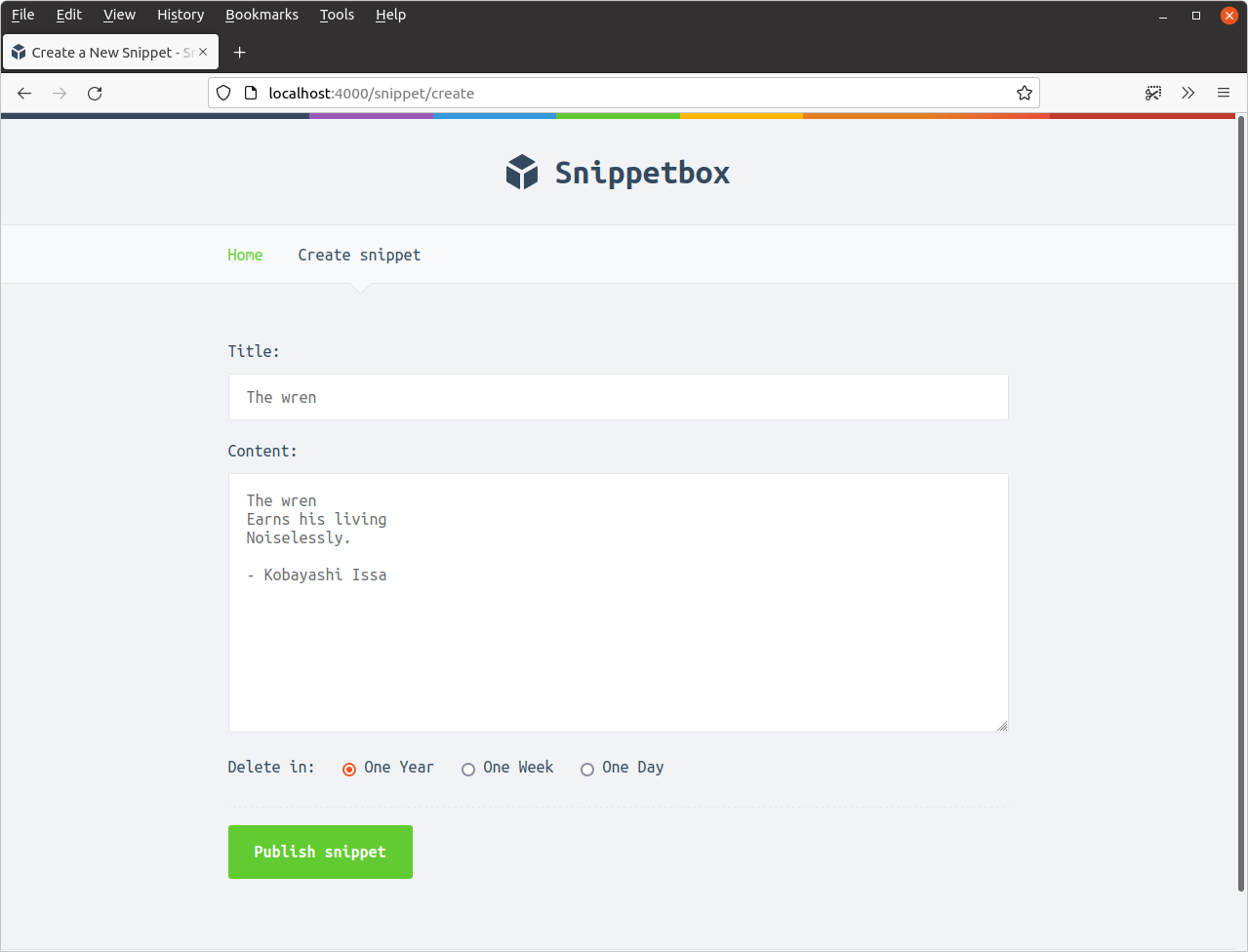
Task: Expand more tools chevron in toolbar
Action: pos(1188,94)
